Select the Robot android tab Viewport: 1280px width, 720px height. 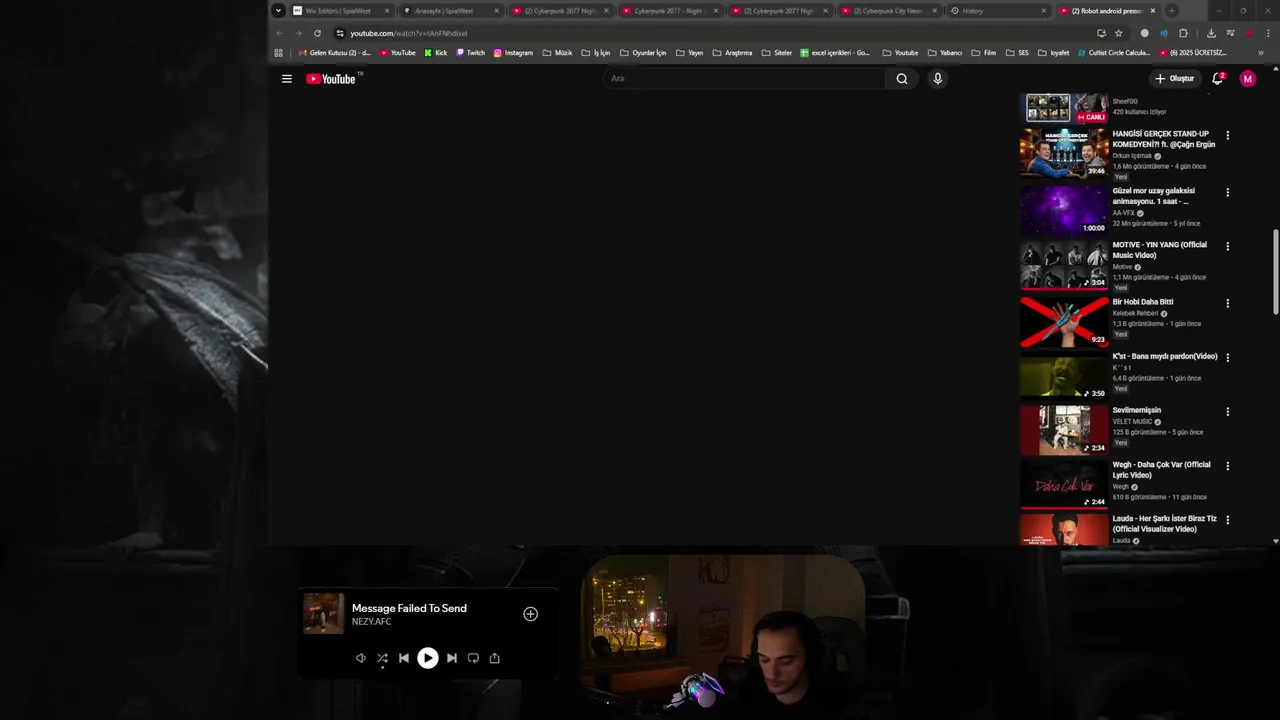(x=1108, y=11)
